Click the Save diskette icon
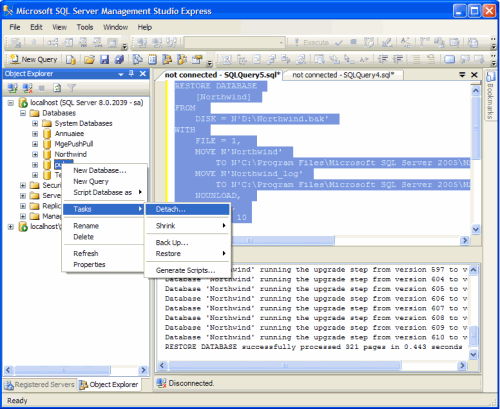This screenshot has width=500, height=409. pyautogui.click(x=104, y=59)
